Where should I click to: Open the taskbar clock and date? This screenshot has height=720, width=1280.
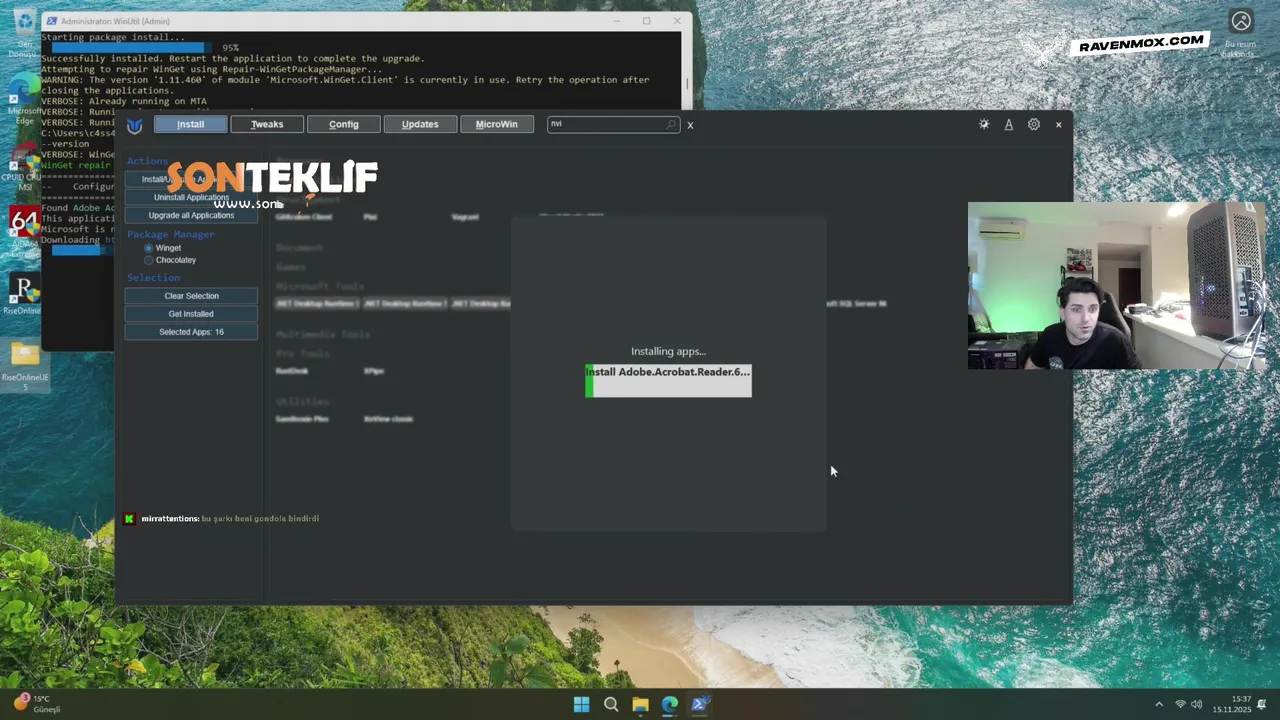click(x=1232, y=705)
